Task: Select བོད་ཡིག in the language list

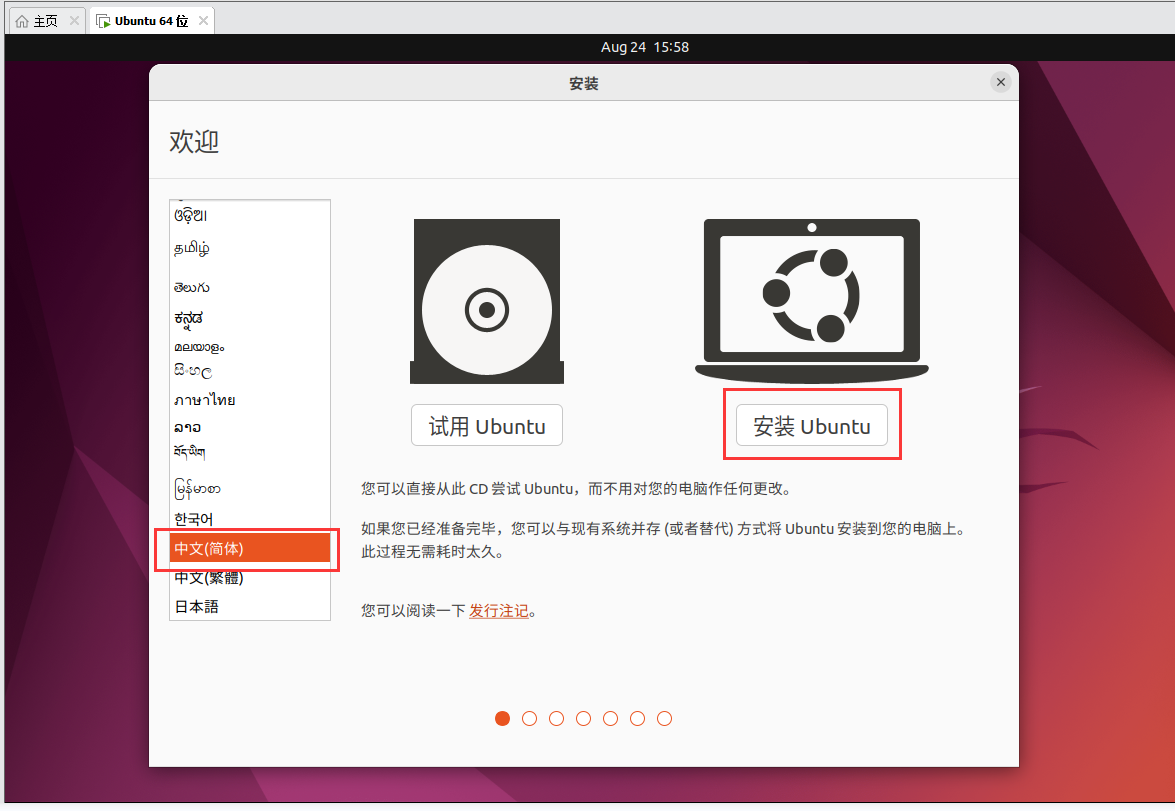Action: [x=250, y=452]
